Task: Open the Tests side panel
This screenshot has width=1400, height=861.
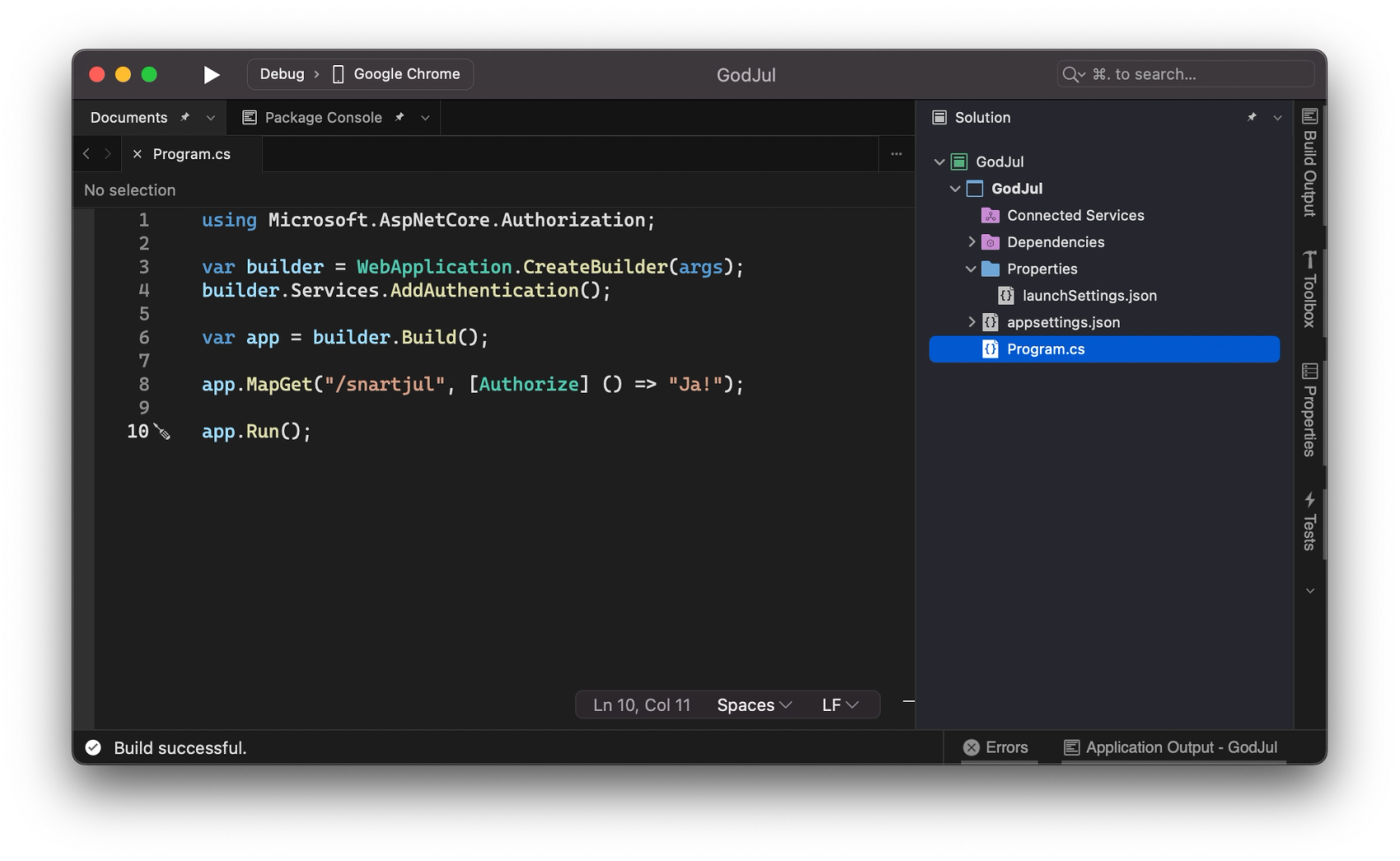Action: 1309,522
